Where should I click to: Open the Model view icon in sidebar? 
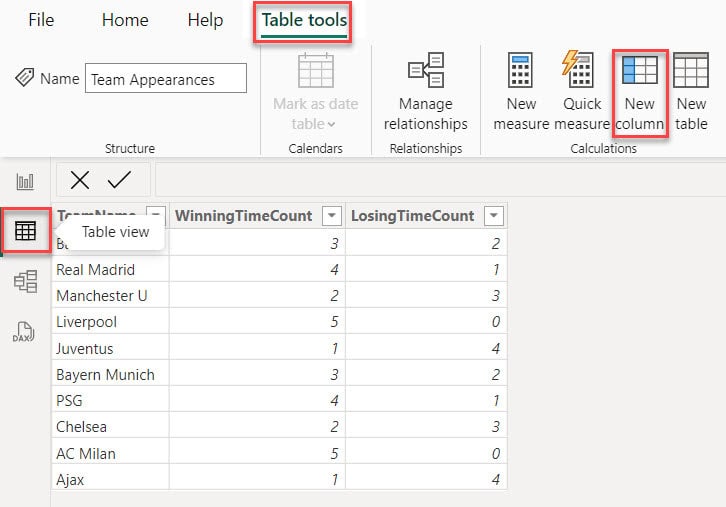[25, 281]
